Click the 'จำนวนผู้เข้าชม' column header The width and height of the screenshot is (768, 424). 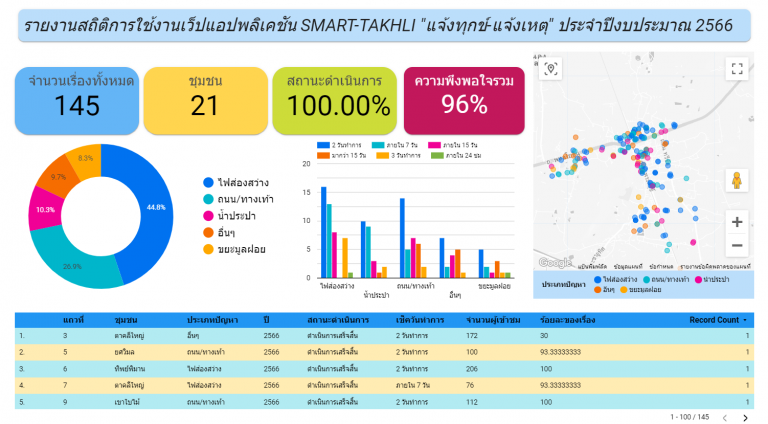(493, 320)
